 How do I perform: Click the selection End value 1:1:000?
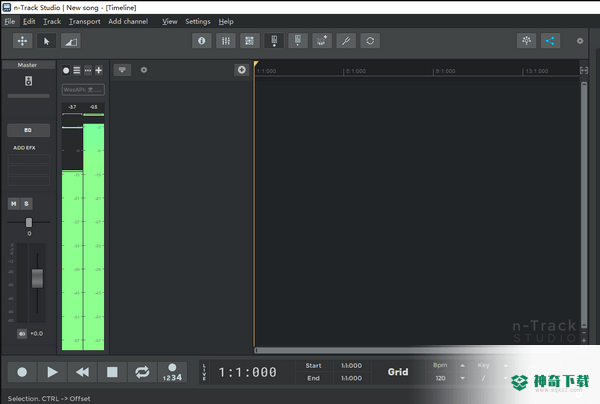tap(351, 378)
